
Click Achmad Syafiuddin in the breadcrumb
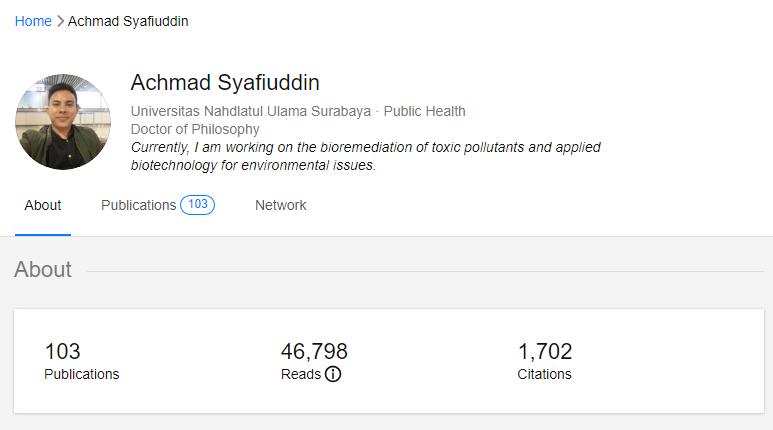point(128,21)
